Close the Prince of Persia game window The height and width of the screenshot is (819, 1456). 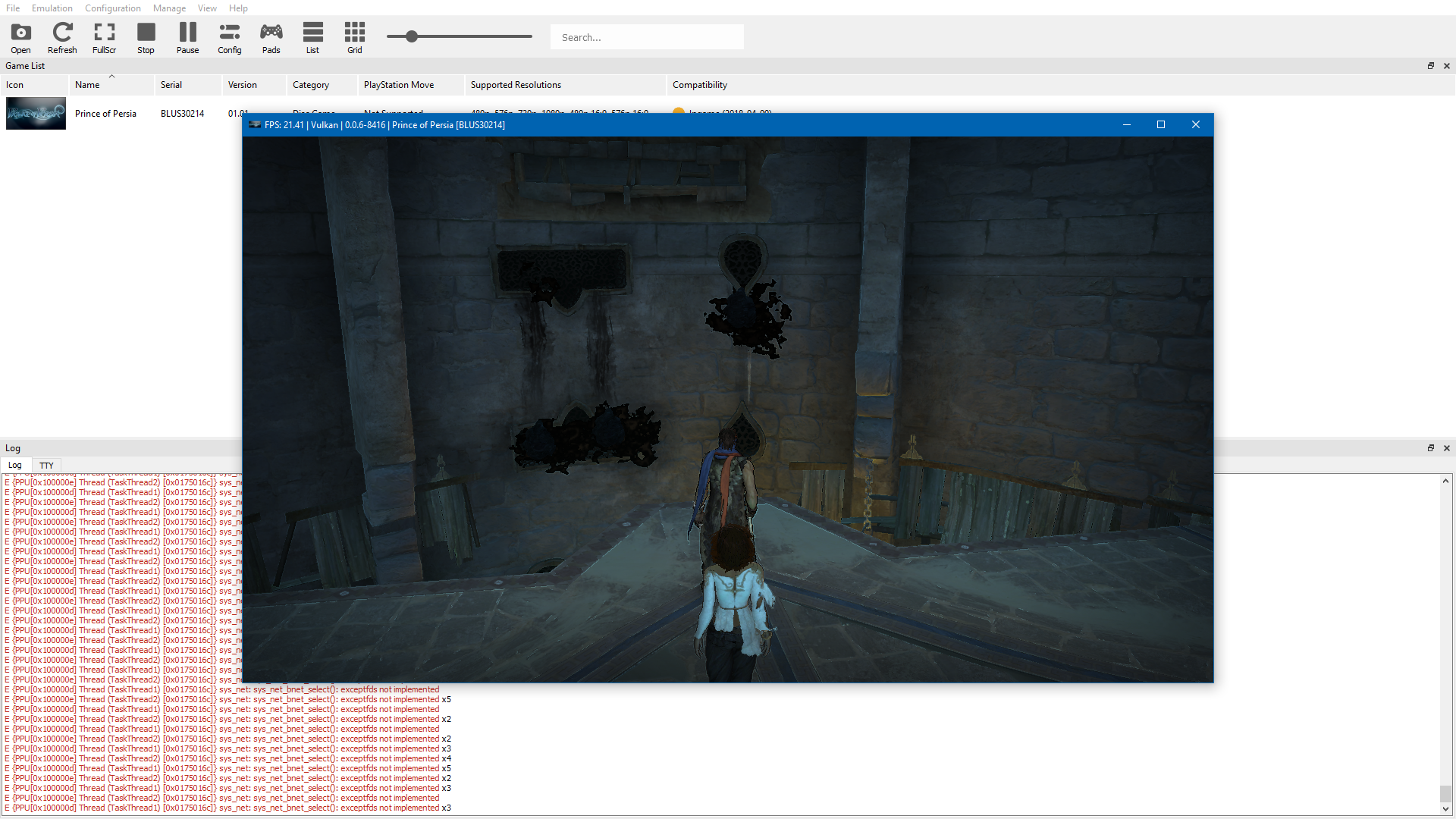pyautogui.click(x=1196, y=125)
